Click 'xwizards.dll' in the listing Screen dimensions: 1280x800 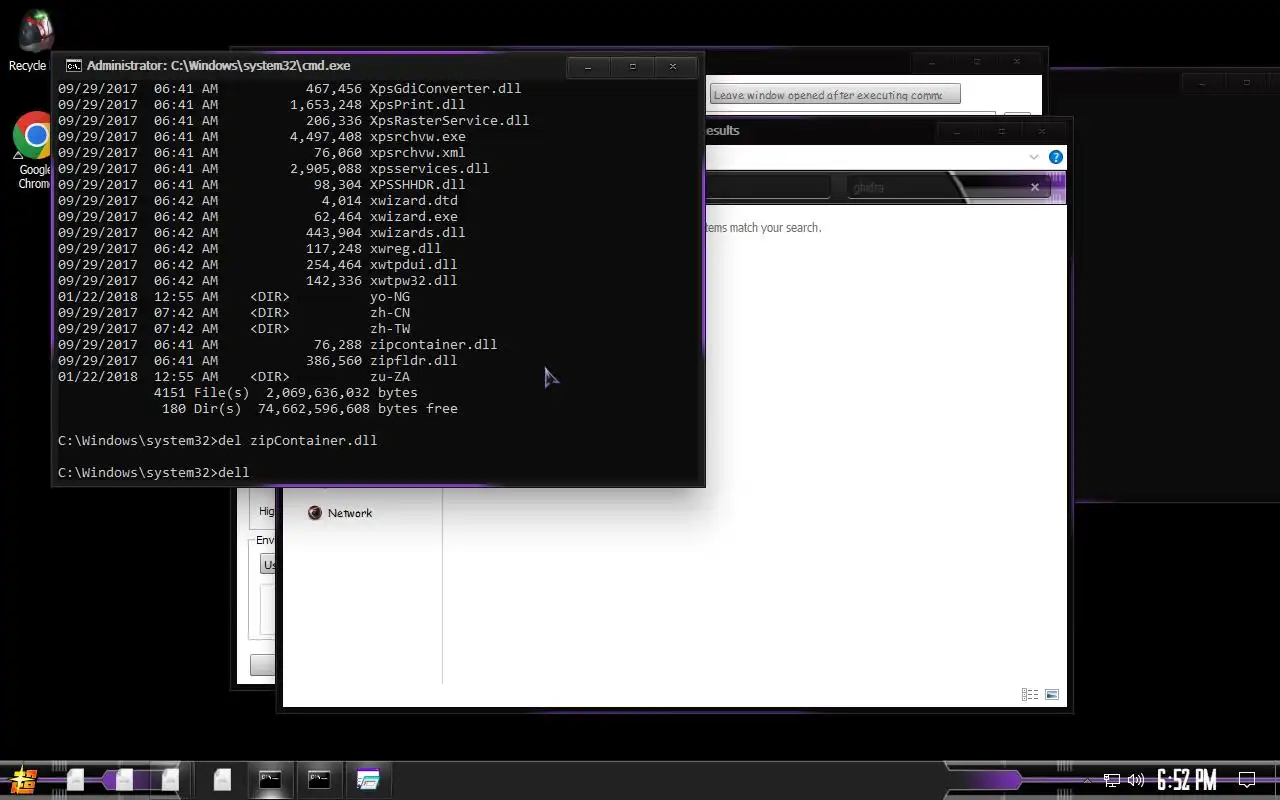(417, 232)
